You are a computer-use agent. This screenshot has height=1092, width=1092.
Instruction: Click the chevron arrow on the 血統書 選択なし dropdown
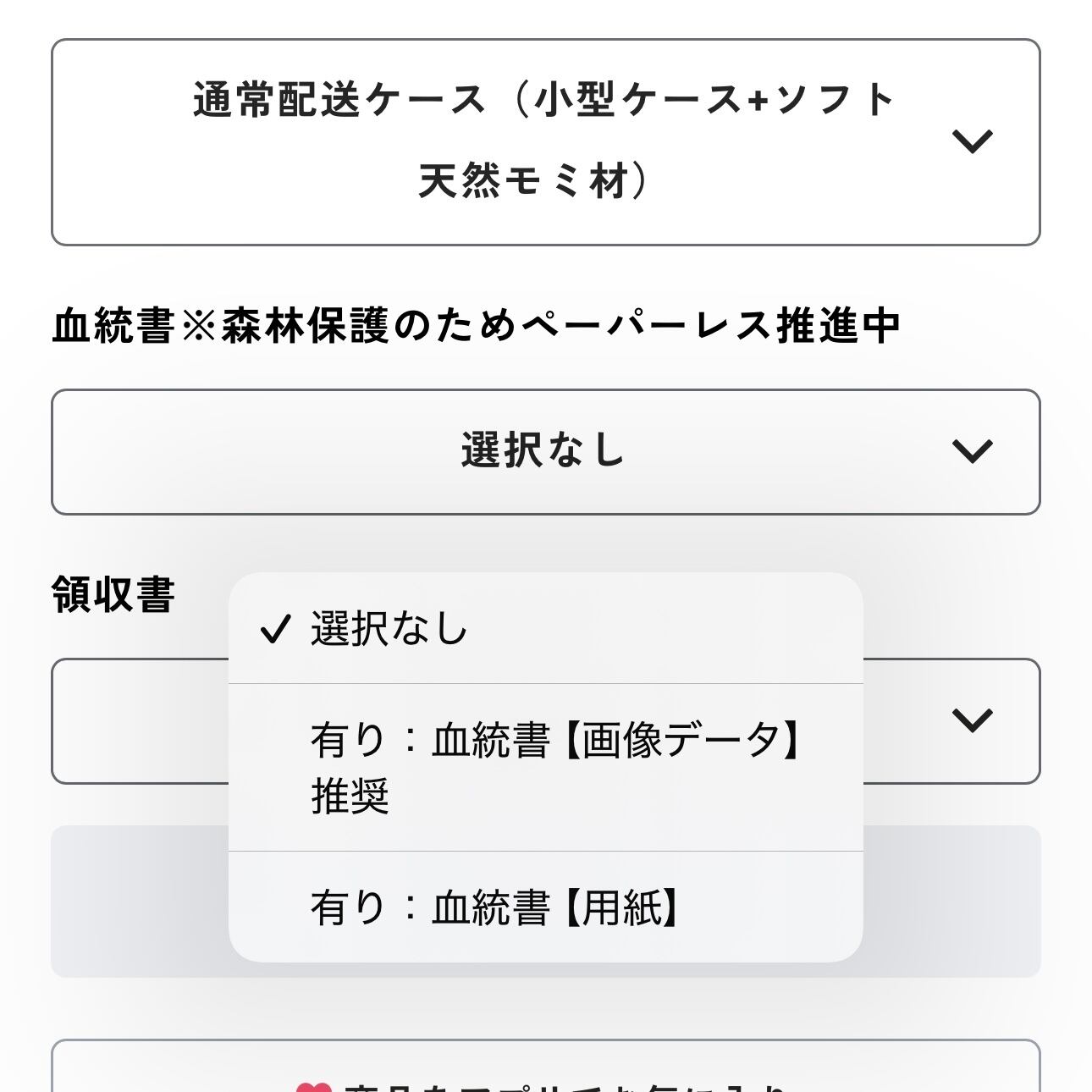click(972, 451)
